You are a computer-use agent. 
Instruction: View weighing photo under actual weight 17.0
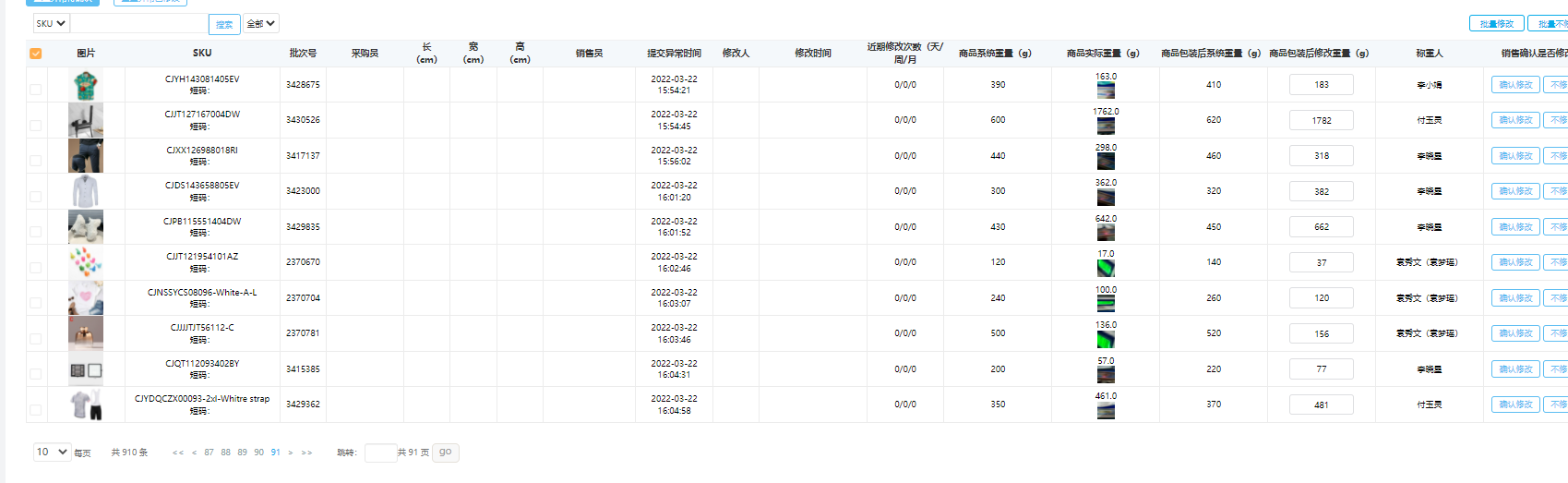pos(1106,268)
